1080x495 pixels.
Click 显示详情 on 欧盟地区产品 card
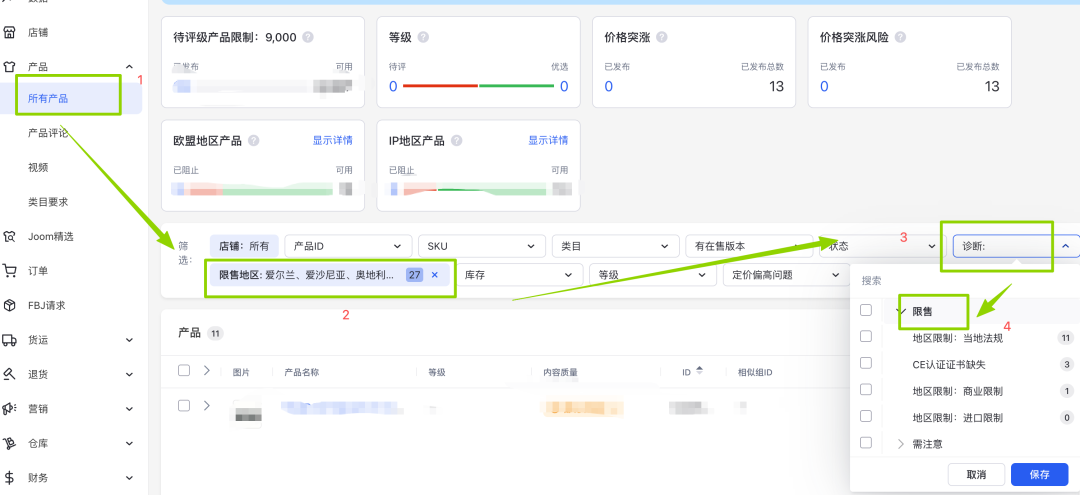[x=332, y=140]
